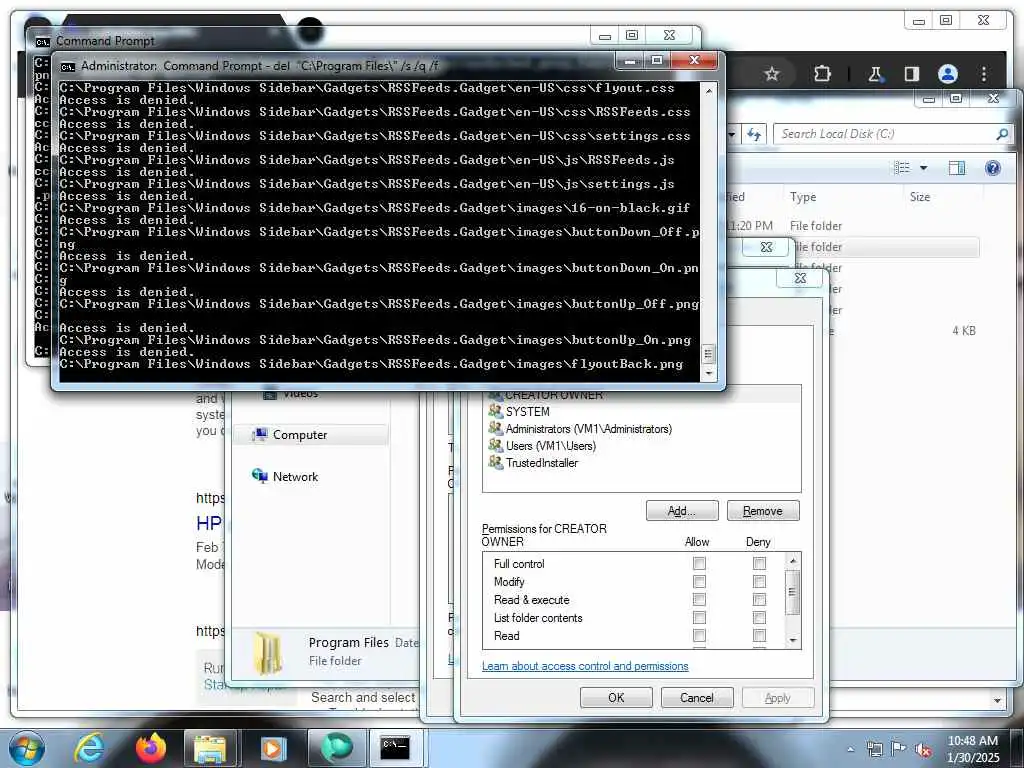
Task: Click command prompt scrollbar up arrow
Action: (709, 91)
